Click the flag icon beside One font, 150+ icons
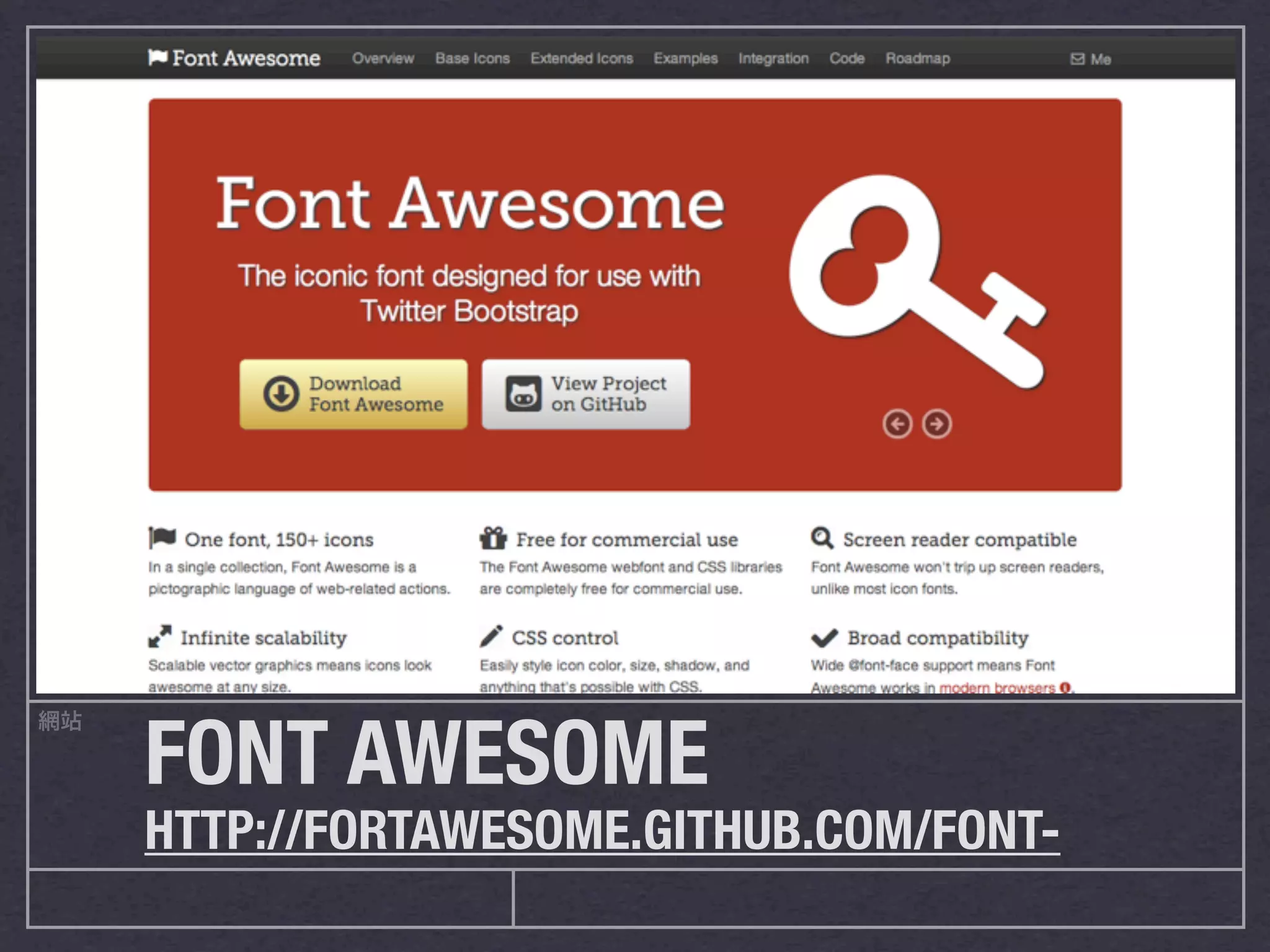 [162, 537]
